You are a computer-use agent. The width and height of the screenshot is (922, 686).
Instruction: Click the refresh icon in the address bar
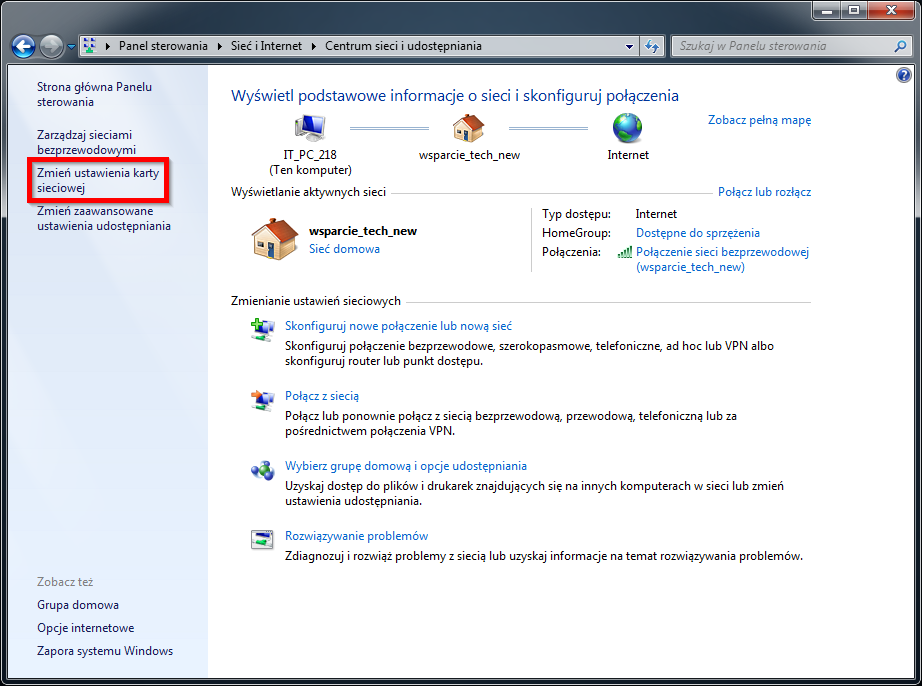coord(651,45)
